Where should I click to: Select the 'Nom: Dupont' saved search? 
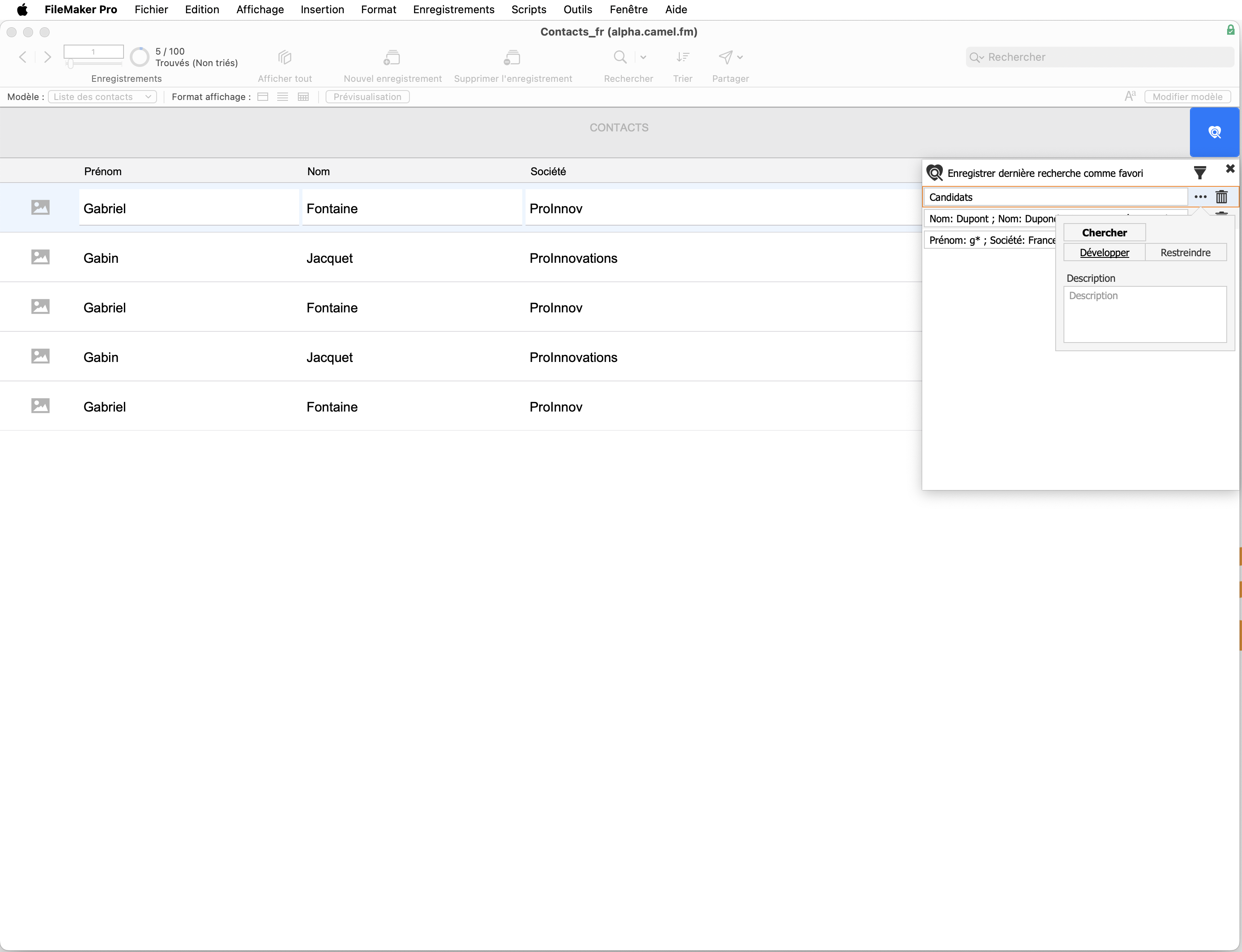click(x=990, y=219)
